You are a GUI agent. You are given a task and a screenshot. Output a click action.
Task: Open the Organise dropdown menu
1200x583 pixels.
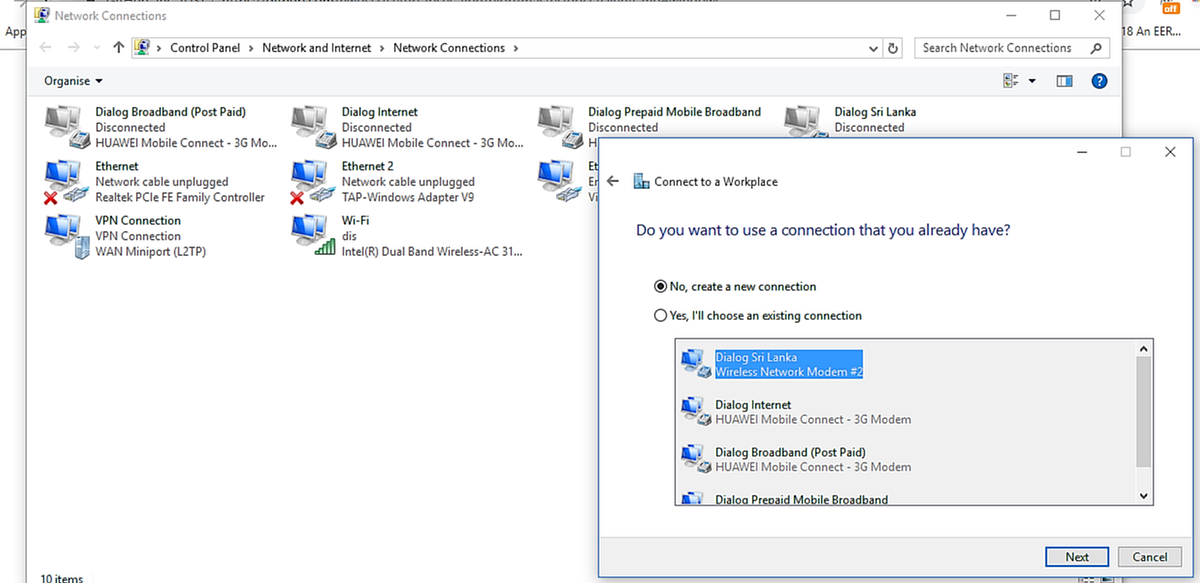click(73, 81)
